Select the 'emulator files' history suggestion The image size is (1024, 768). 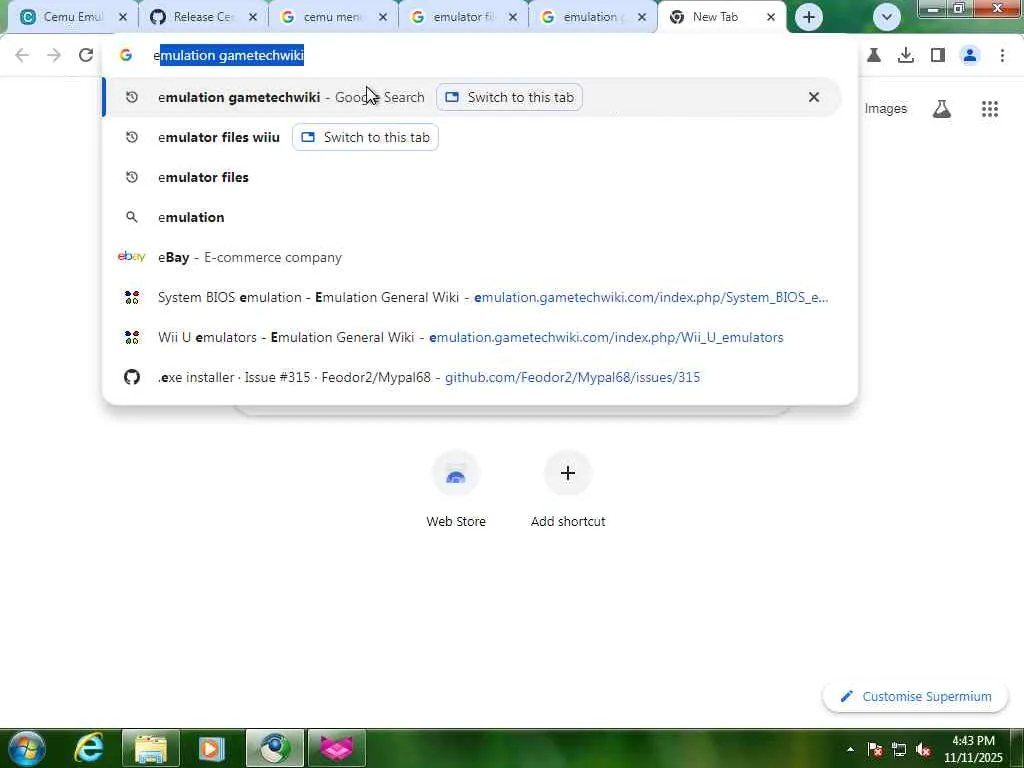pyautogui.click(x=472, y=178)
